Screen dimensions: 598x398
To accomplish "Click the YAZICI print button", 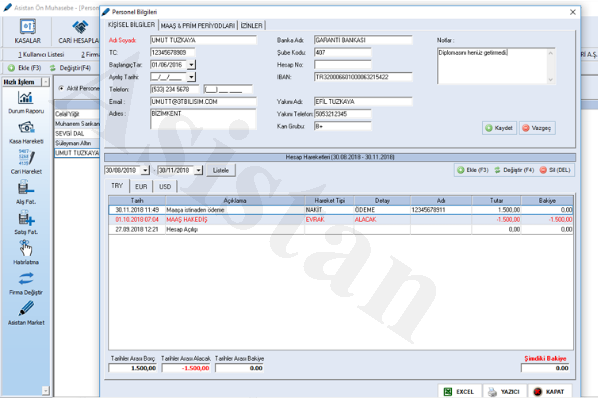I will point(504,392).
